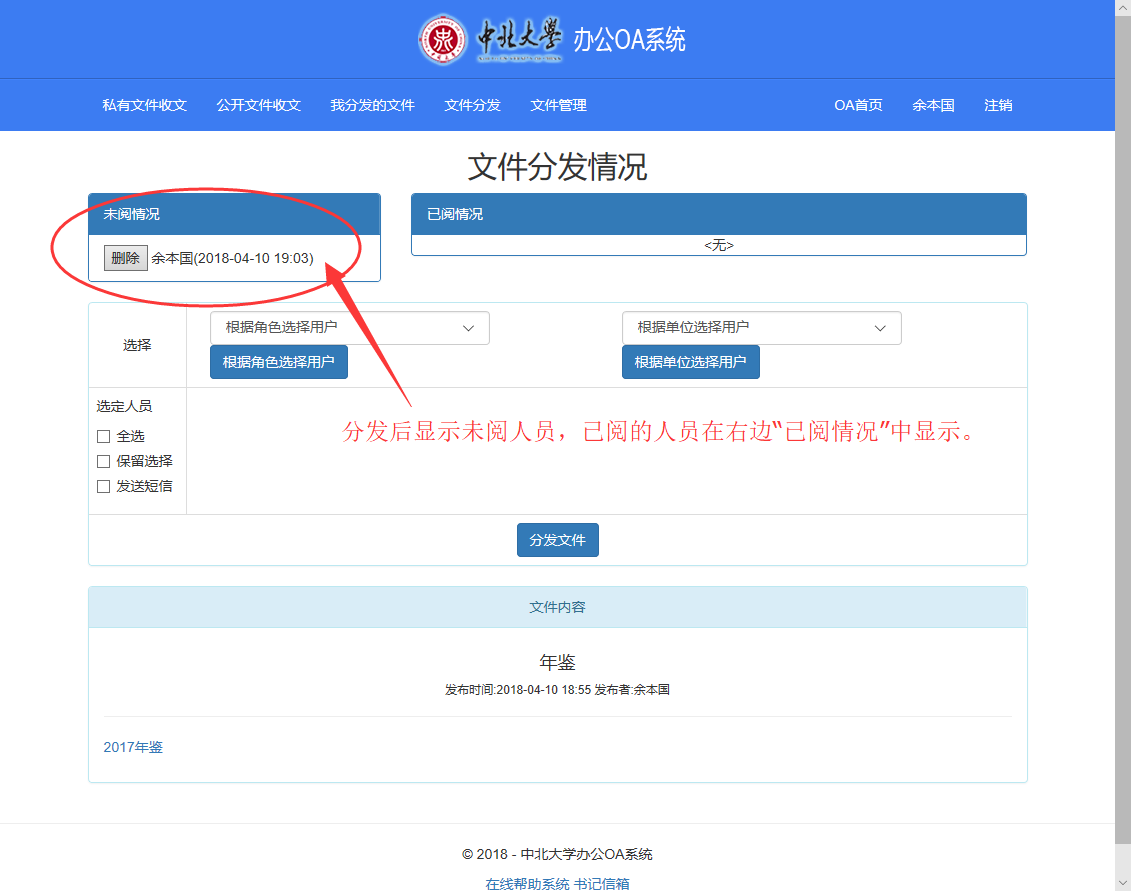The height and width of the screenshot is (891, 1131).
Task: Open 私有文件收文 menu item
Action: (x=144, y=105)
